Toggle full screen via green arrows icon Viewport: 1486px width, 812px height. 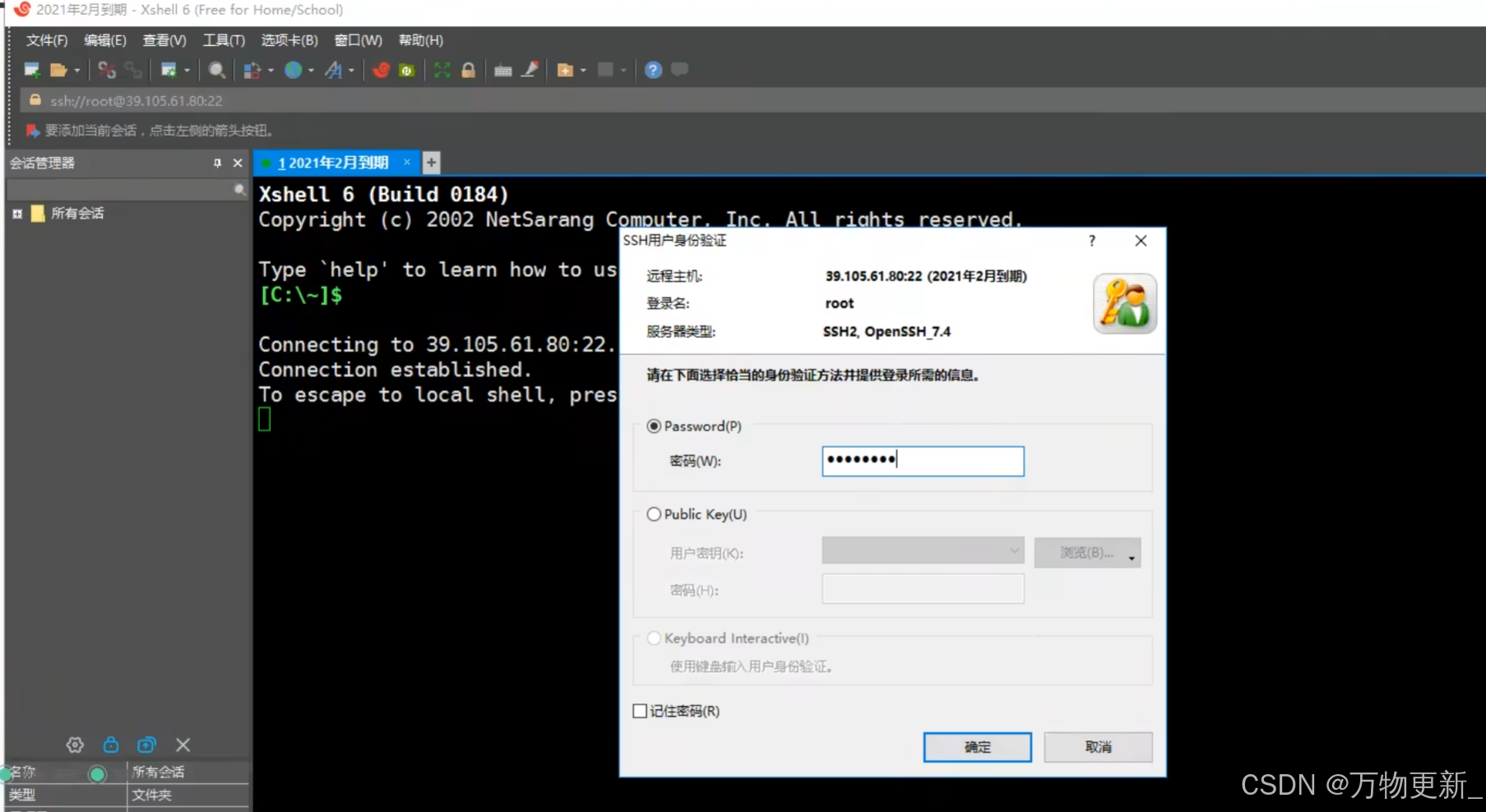442,70
